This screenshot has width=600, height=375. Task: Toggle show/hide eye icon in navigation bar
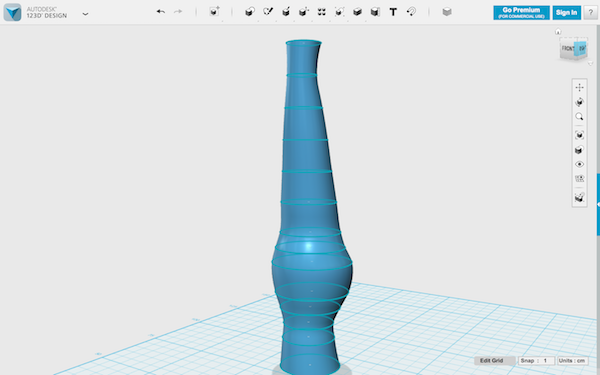click(x=579, y=164)
